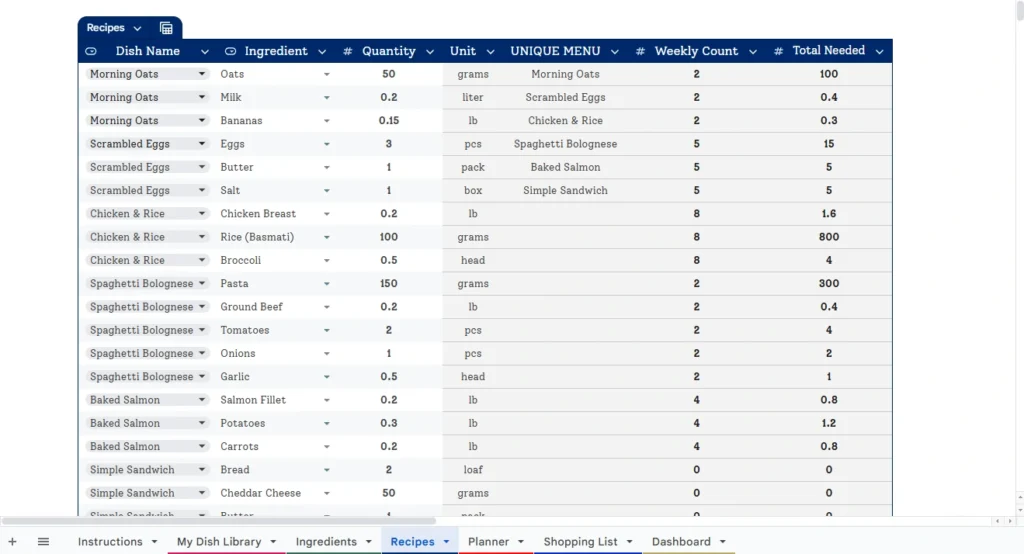The height and width of the screenshot is (554, 1024).
Task: Open dish dropdown in the Bananas row
Action: pos(202,120)
